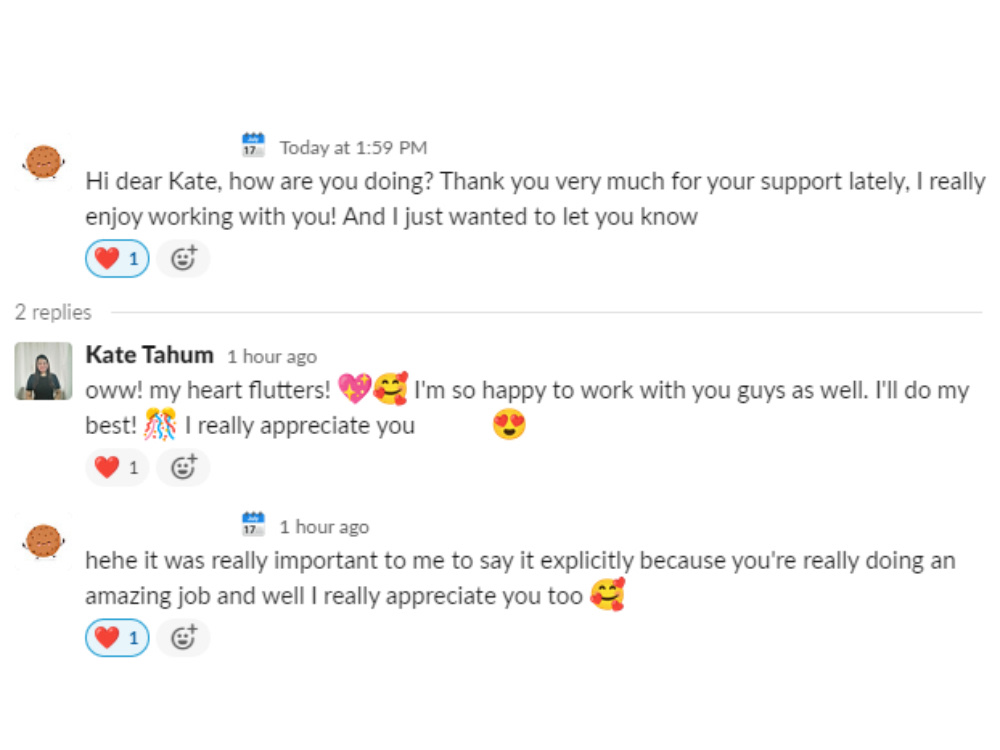
Task: Add a reaction to Kate Tahum's reply
Action: pos(183,467)
